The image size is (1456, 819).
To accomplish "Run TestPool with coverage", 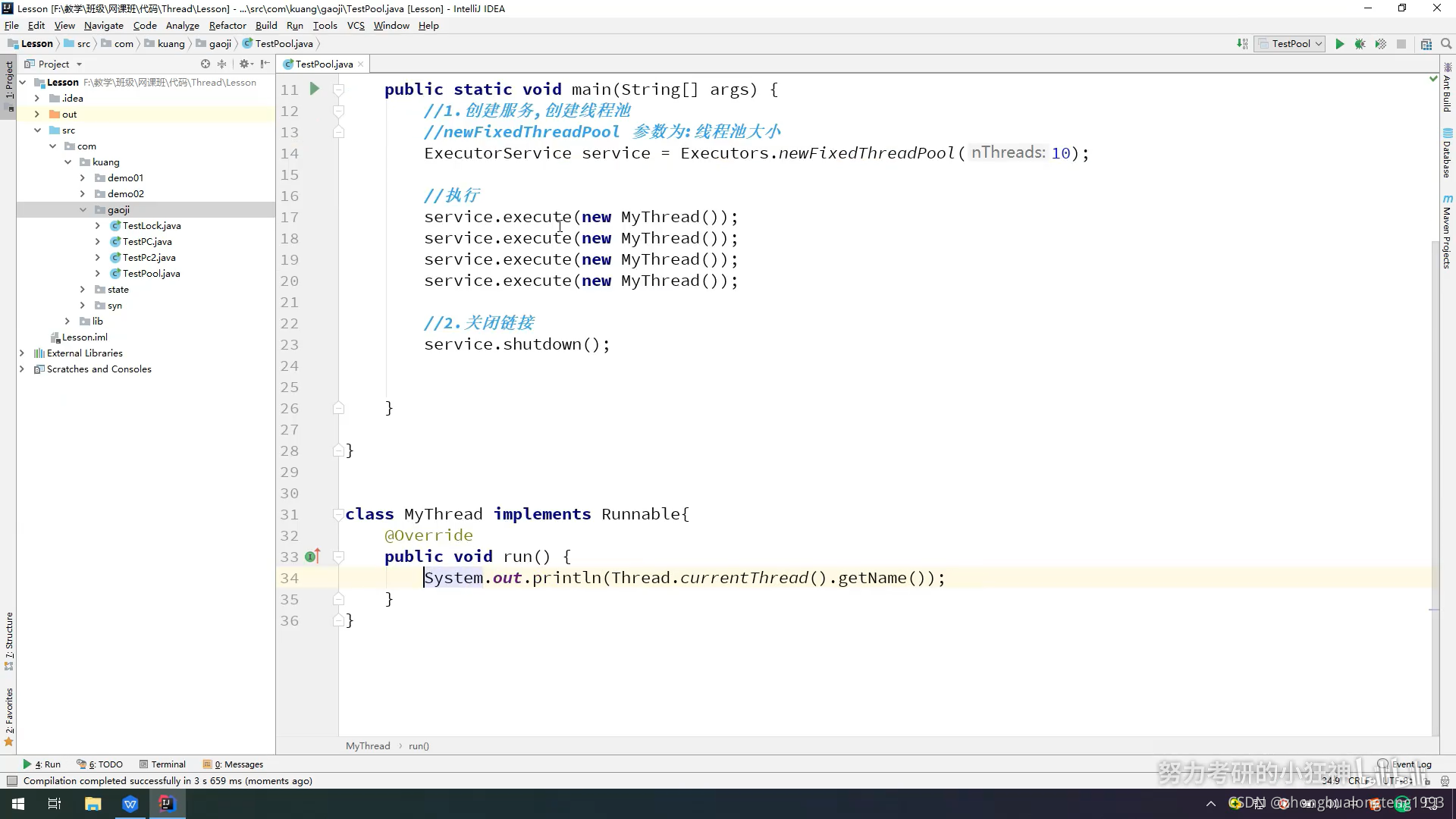I will click(x=1380, y=44).
